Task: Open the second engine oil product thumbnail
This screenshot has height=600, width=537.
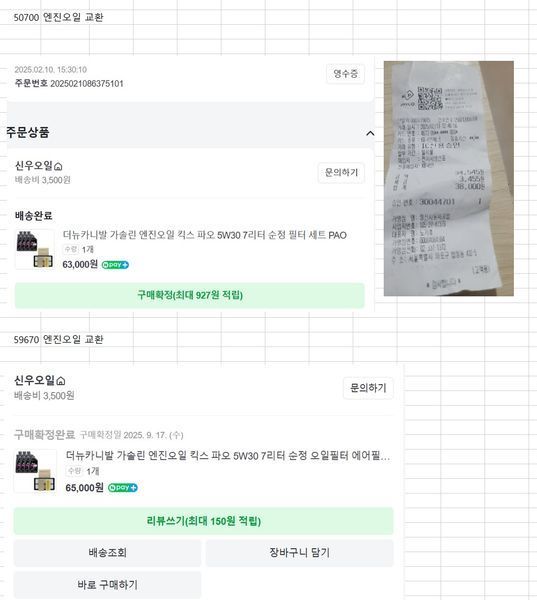Action: click(x=35, y=471)
